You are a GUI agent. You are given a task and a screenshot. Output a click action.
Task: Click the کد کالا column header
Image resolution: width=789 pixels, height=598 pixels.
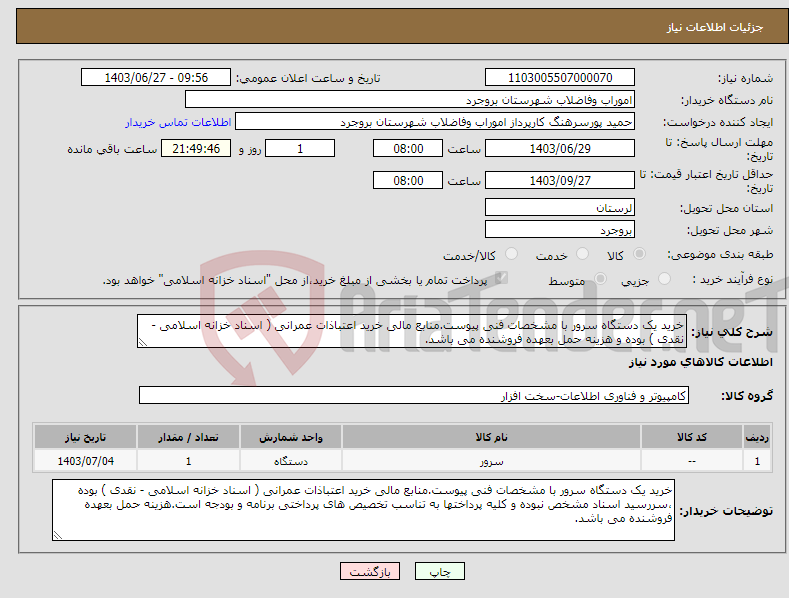(692, 437)
